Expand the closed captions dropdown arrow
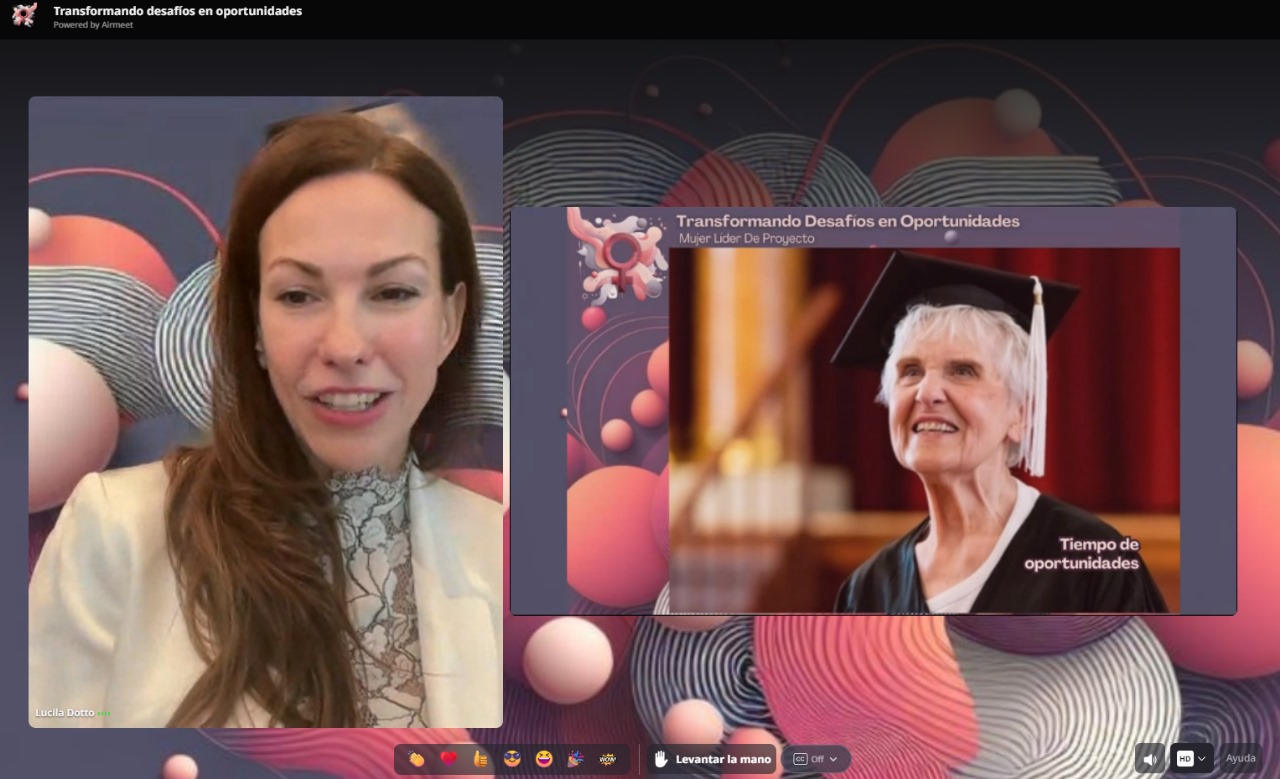 [834, 759]
